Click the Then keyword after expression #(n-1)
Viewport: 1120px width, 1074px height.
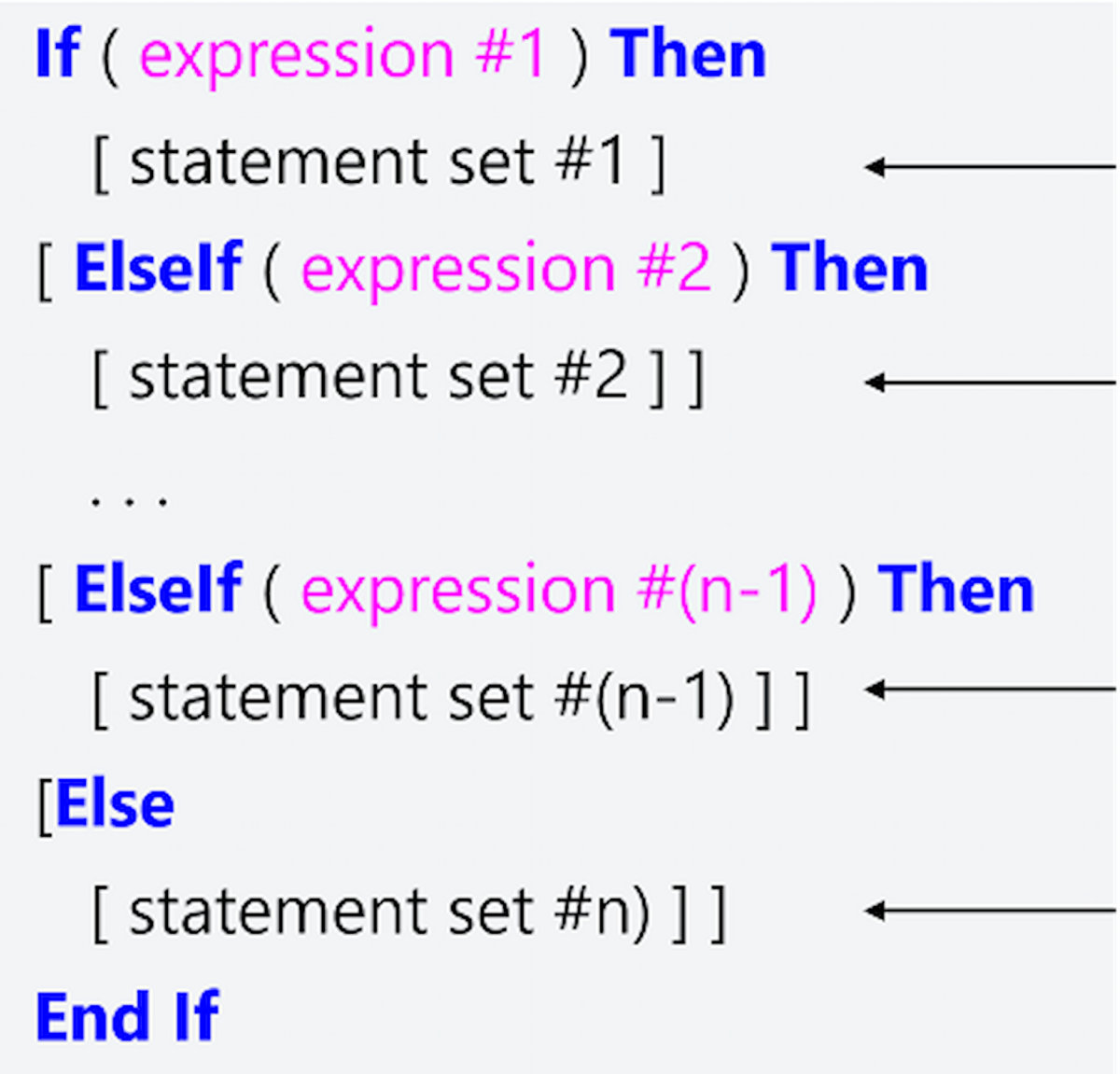(957, 590)
